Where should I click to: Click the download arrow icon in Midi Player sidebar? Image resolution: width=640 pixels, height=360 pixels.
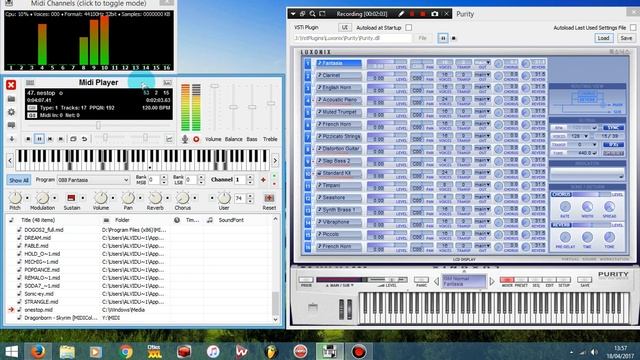pyautogui.click(x=11, y=139)
